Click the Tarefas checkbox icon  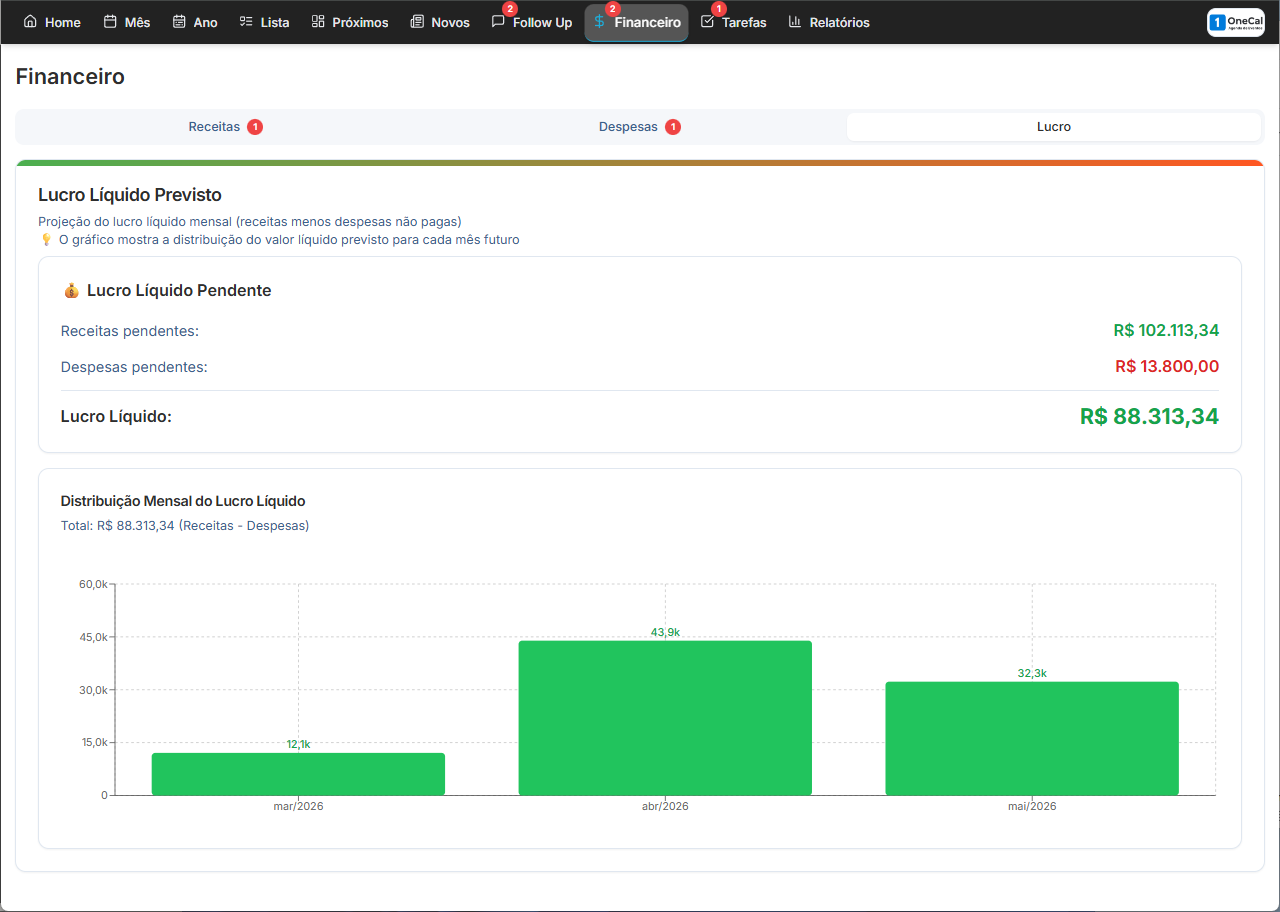pyautogui.click(x=707, y=21)
